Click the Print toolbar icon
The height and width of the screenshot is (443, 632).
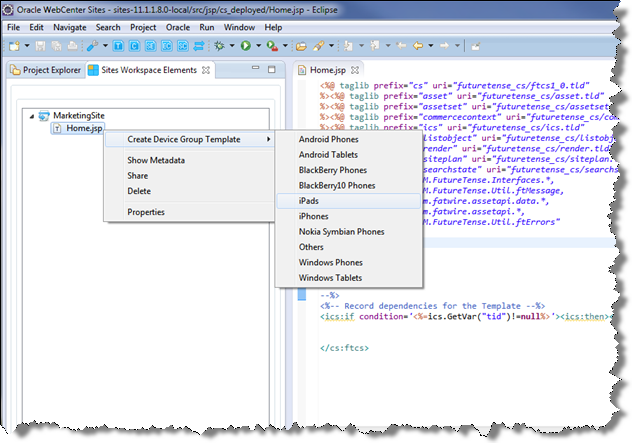tap(73, 46)
